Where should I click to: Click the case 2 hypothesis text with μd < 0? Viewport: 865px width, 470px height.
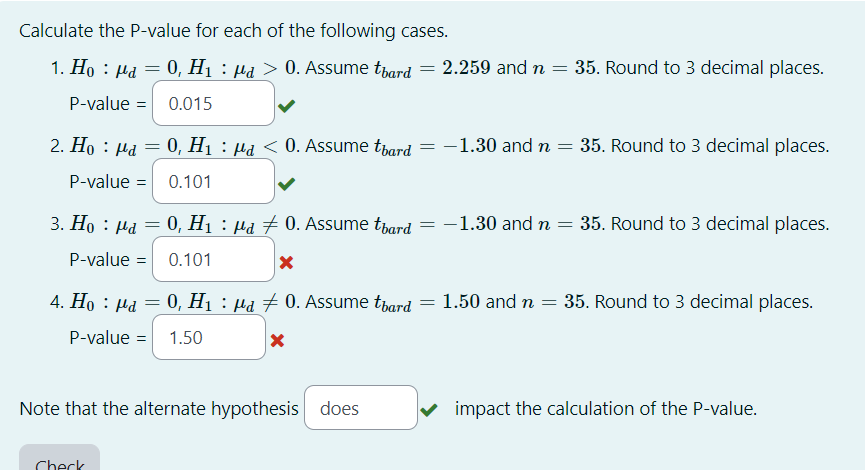[x=449, y=146]
